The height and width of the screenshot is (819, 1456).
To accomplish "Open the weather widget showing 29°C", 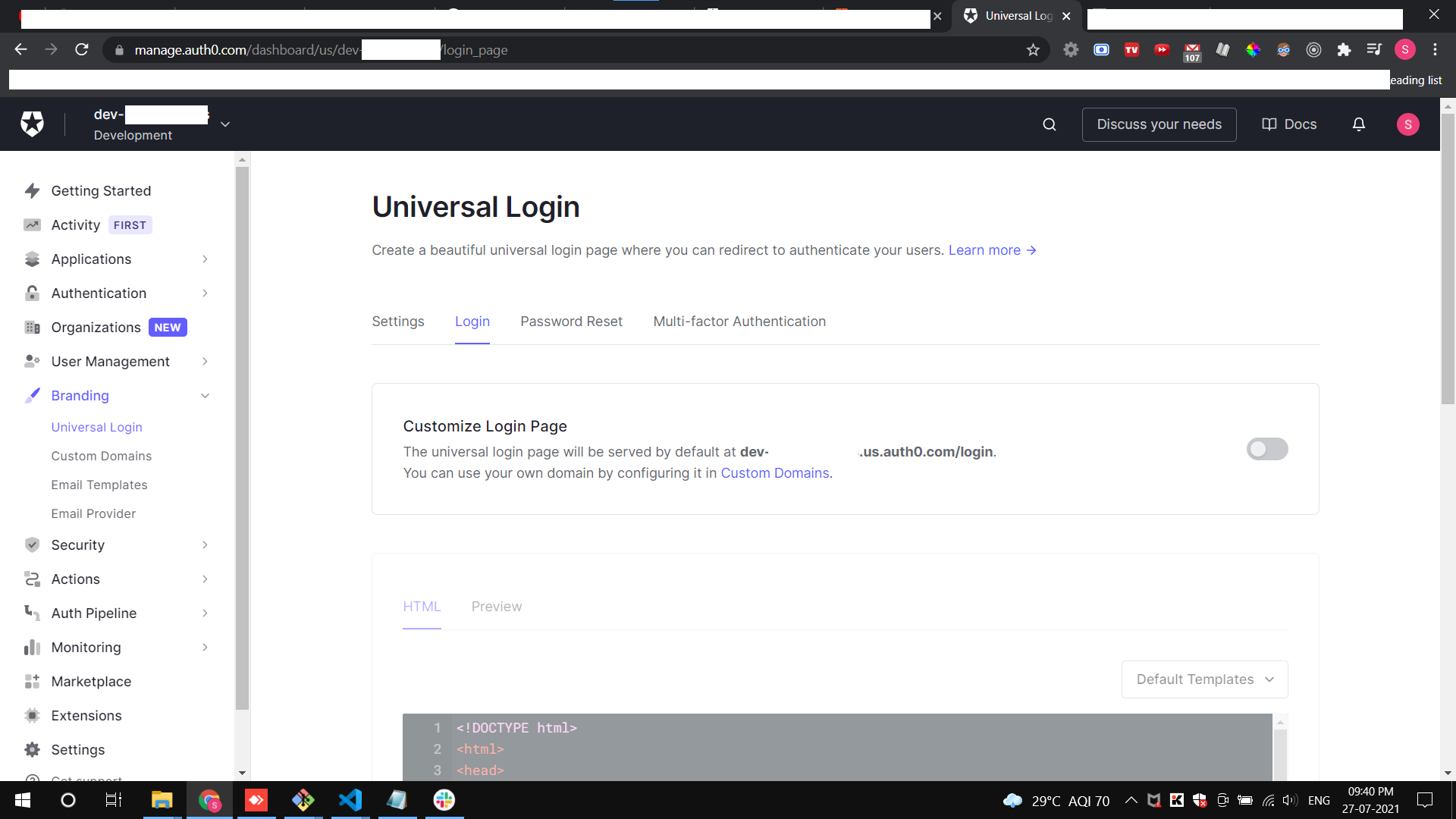I will pyautogui.click(x=1056, y=801).
